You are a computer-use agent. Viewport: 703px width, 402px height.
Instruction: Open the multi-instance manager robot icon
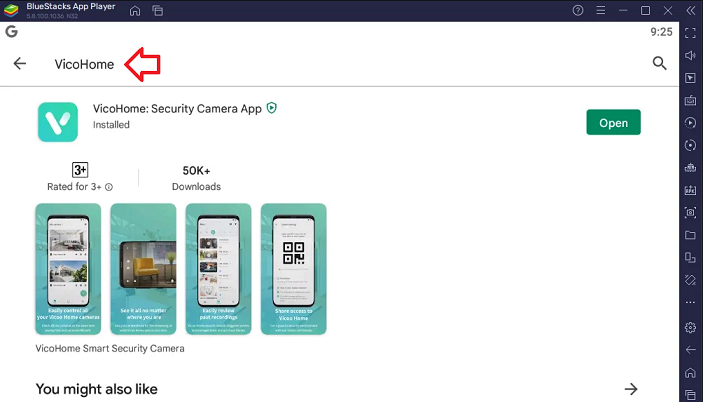tap(690, 168)
